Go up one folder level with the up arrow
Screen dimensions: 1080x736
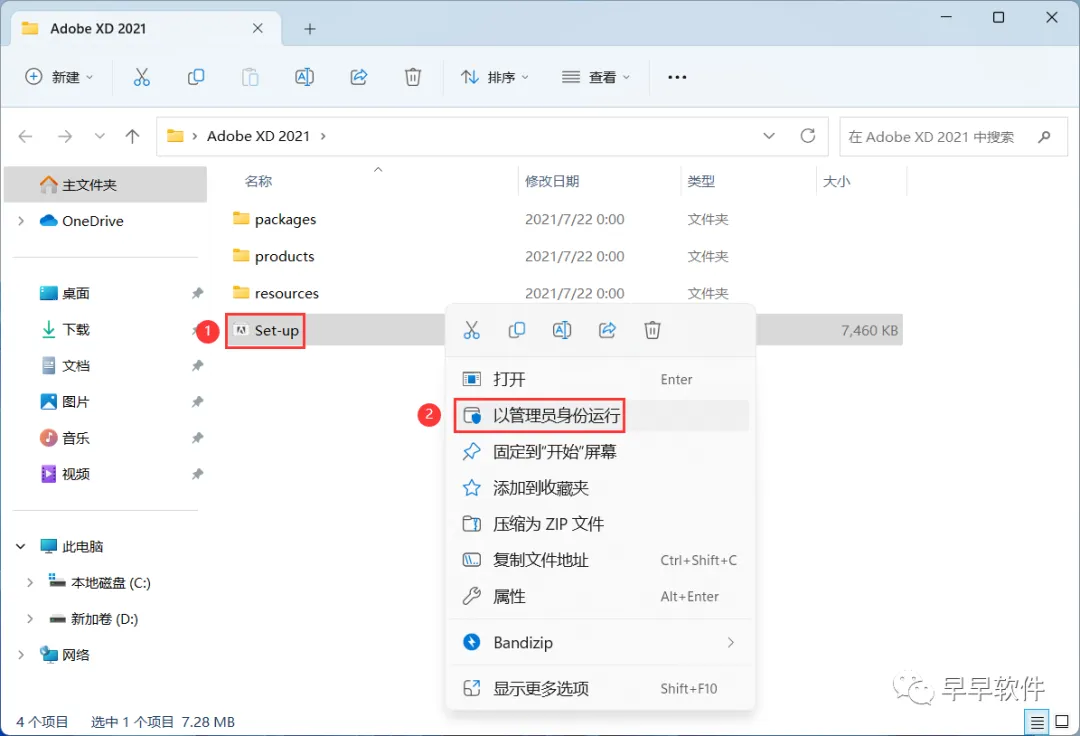tap(132, 136)
